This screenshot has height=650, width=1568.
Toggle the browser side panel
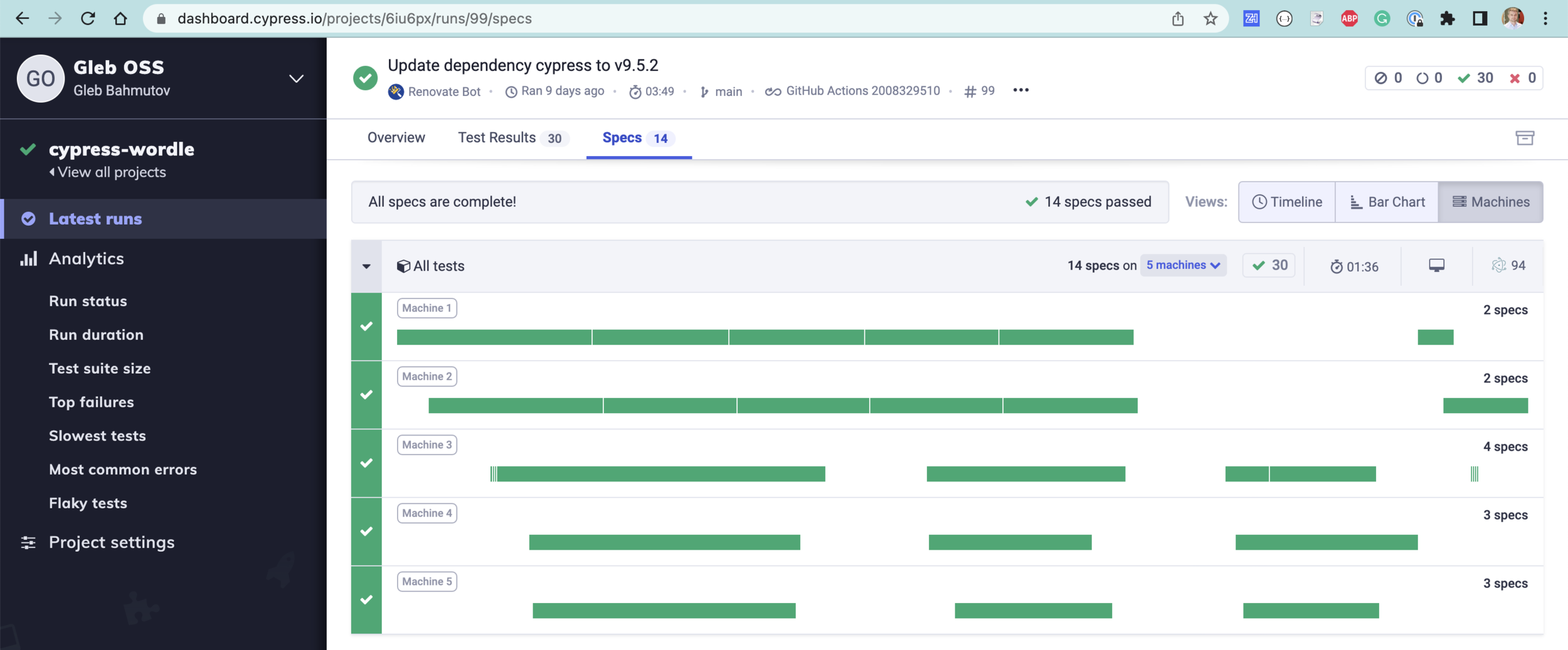coord(1480,19)
